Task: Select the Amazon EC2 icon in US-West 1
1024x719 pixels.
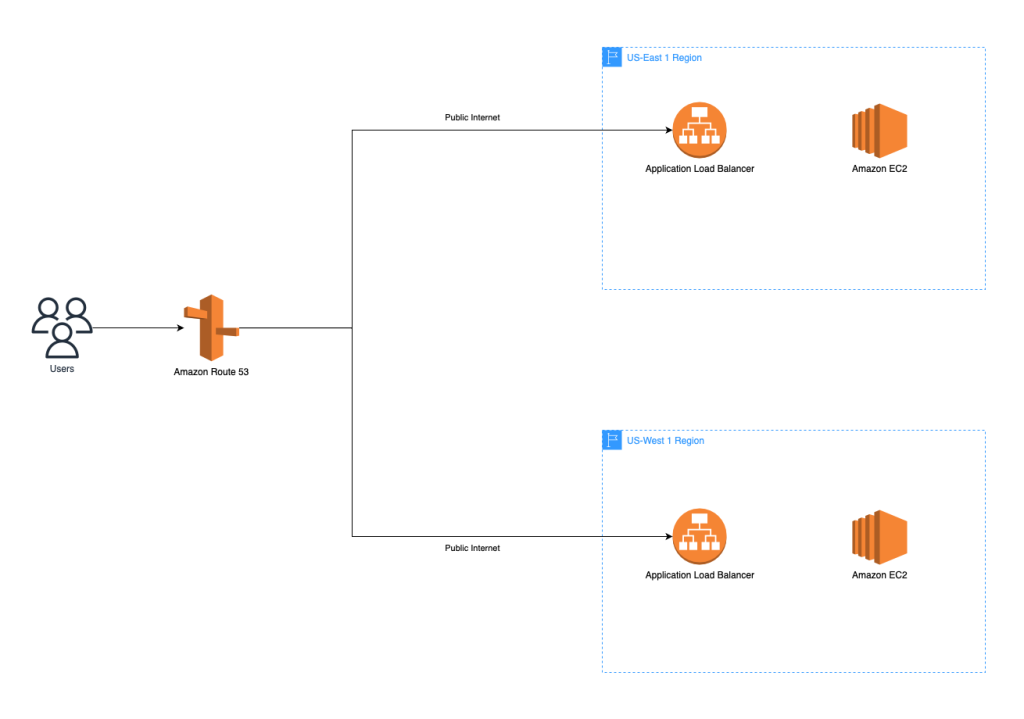Action: click(879, 537)
